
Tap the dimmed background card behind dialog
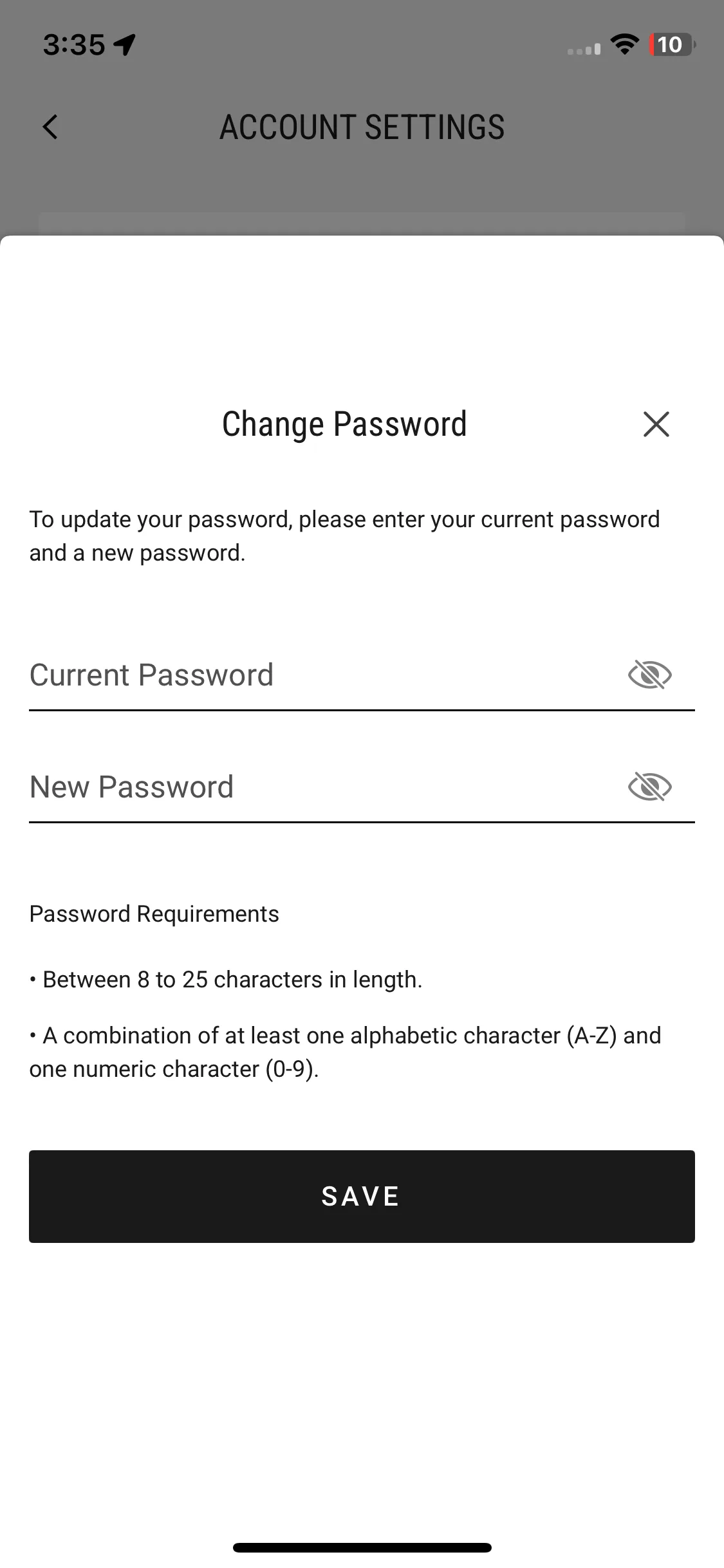point(362,224)
